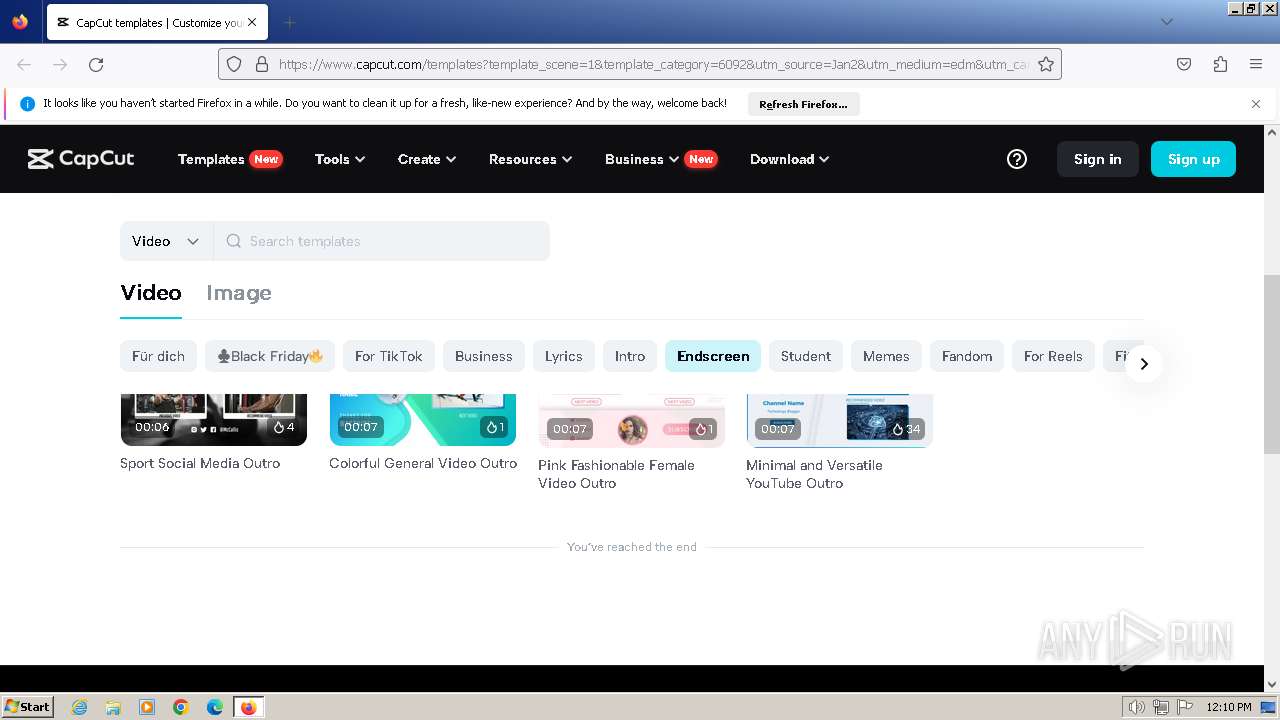The image size is (1280, 720).
Task: Click the Search templates field
Action: click(382, 241)
